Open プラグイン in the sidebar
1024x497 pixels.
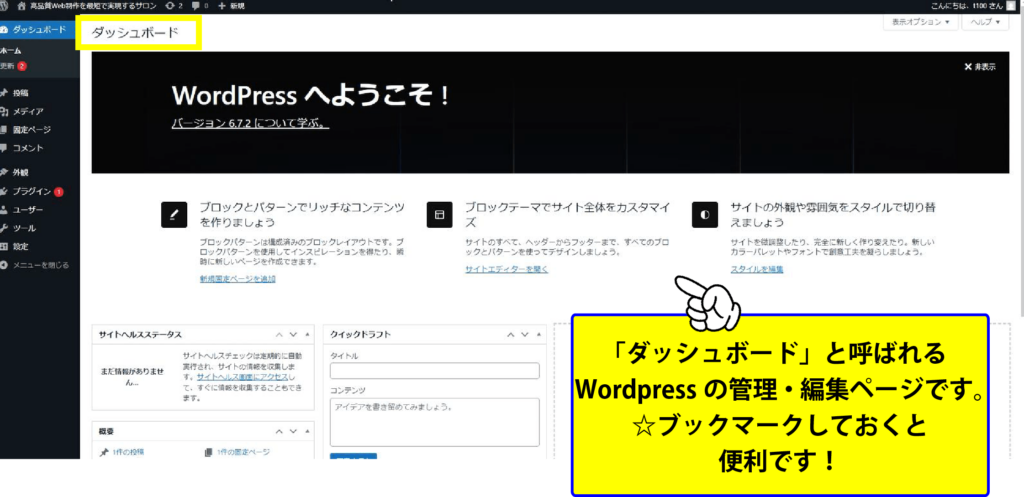coord(31,191)
